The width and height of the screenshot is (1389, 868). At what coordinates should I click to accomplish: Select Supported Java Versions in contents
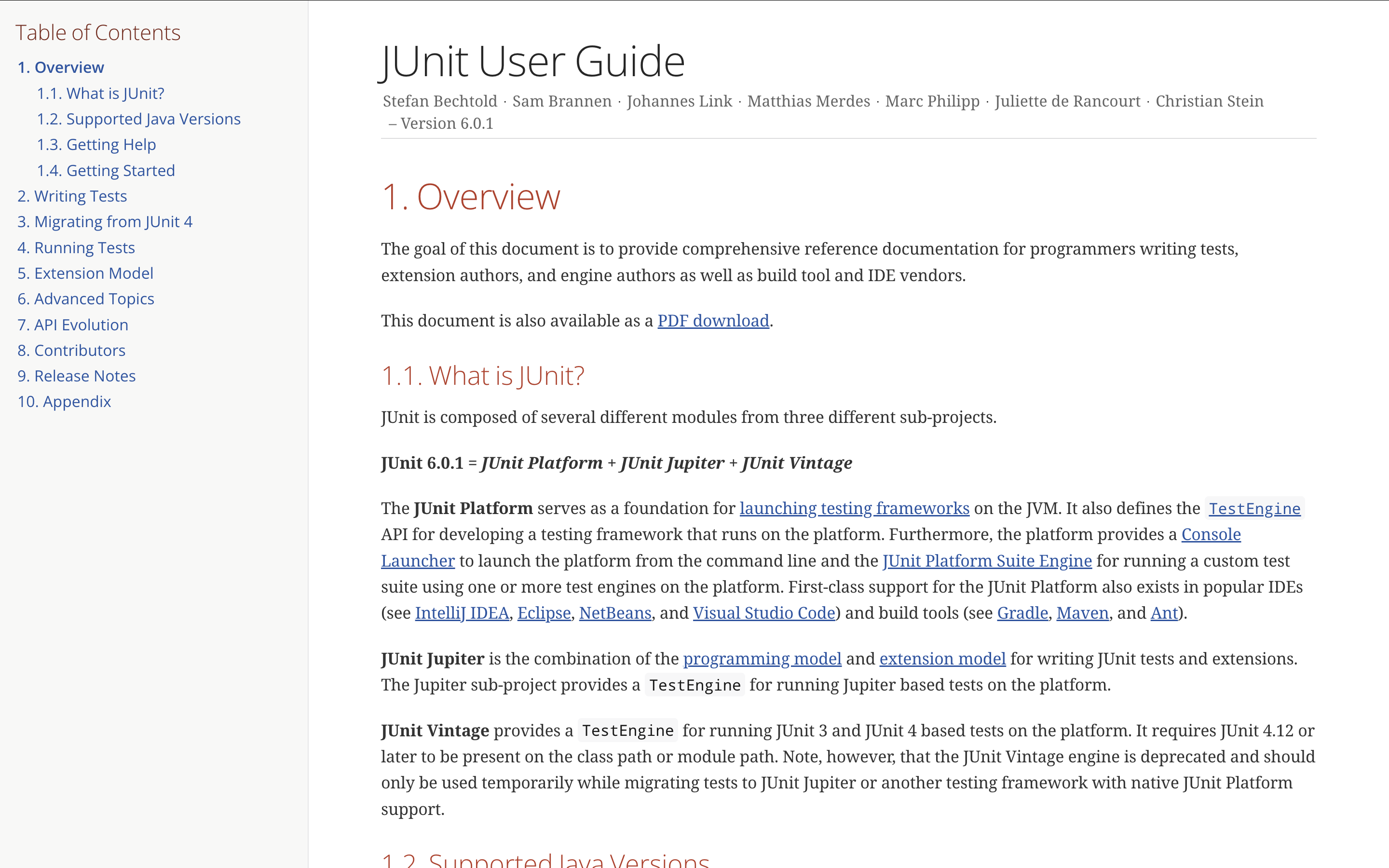click(x=138, y=119)
